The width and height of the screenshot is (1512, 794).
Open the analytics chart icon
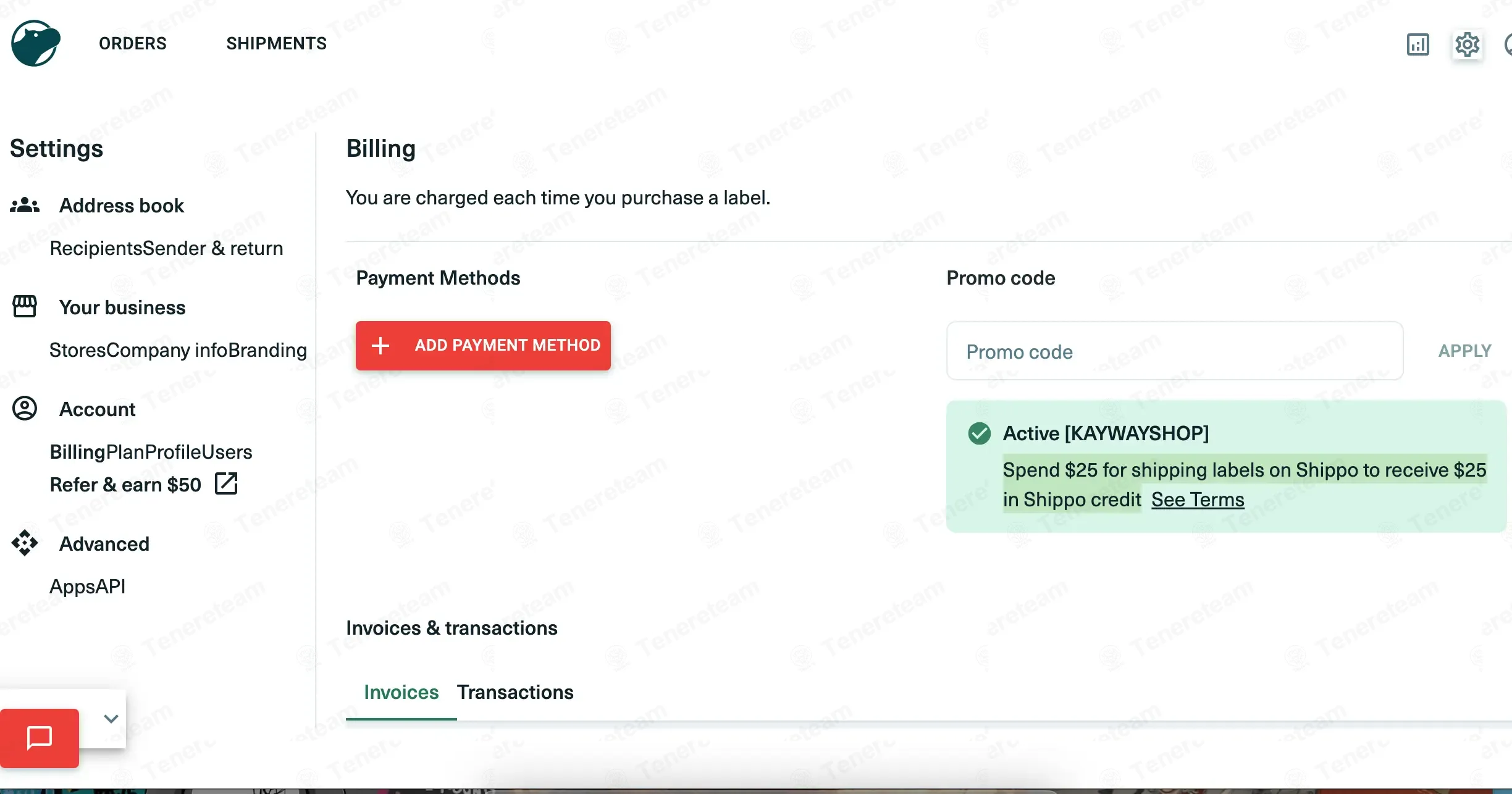[x=1417, y=44]
